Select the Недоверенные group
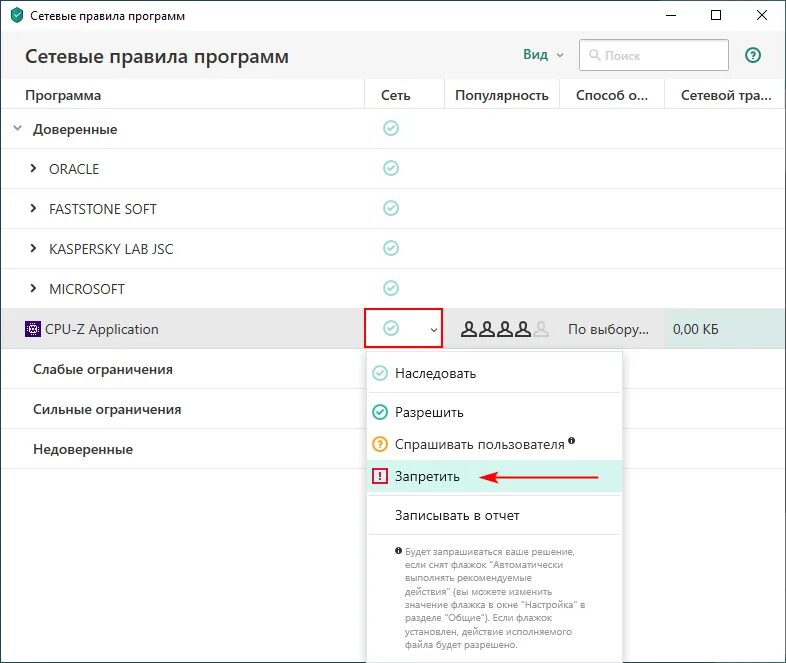Screen dimensions: 786x663 pos(83,450)
